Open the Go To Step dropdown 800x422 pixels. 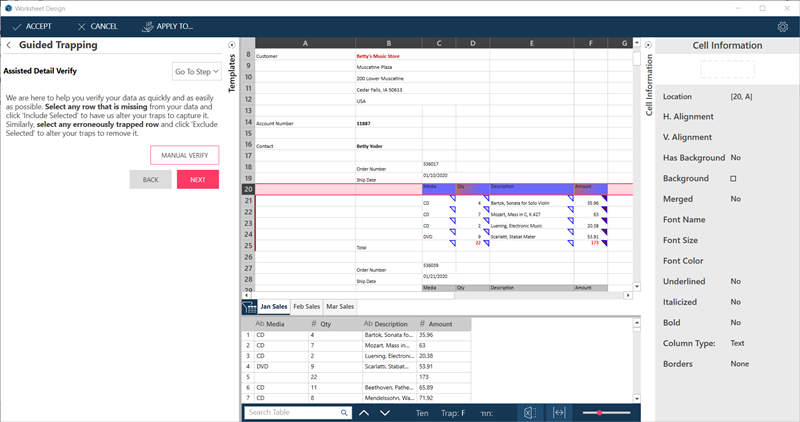197,71
